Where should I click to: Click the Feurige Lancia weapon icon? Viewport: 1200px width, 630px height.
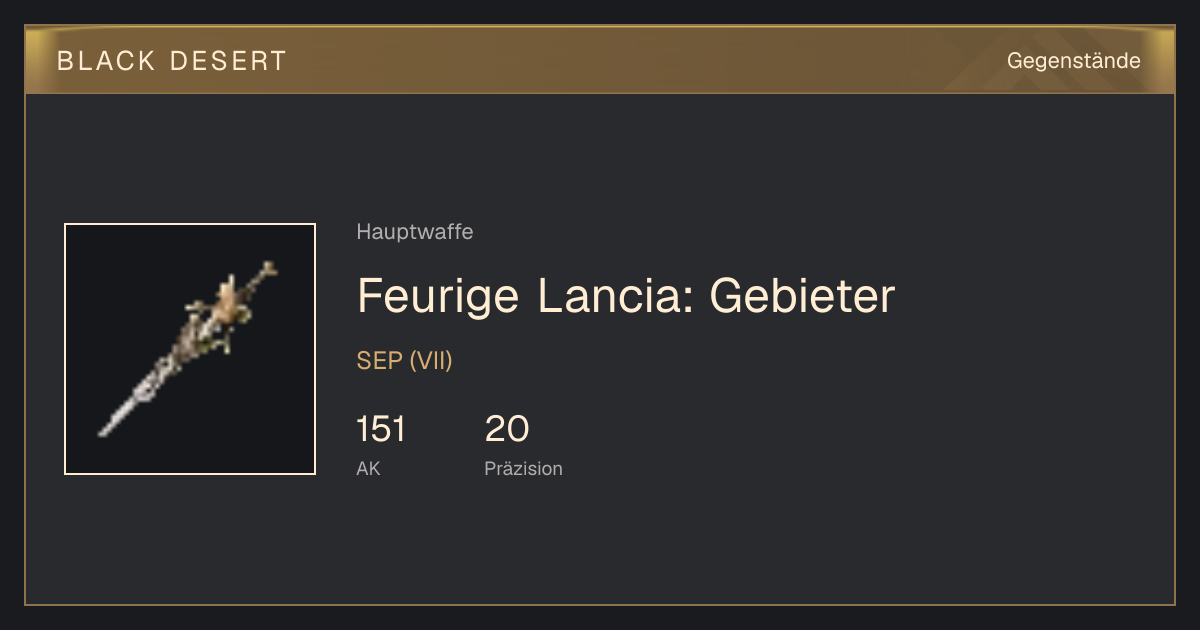(x=190, y=349)
